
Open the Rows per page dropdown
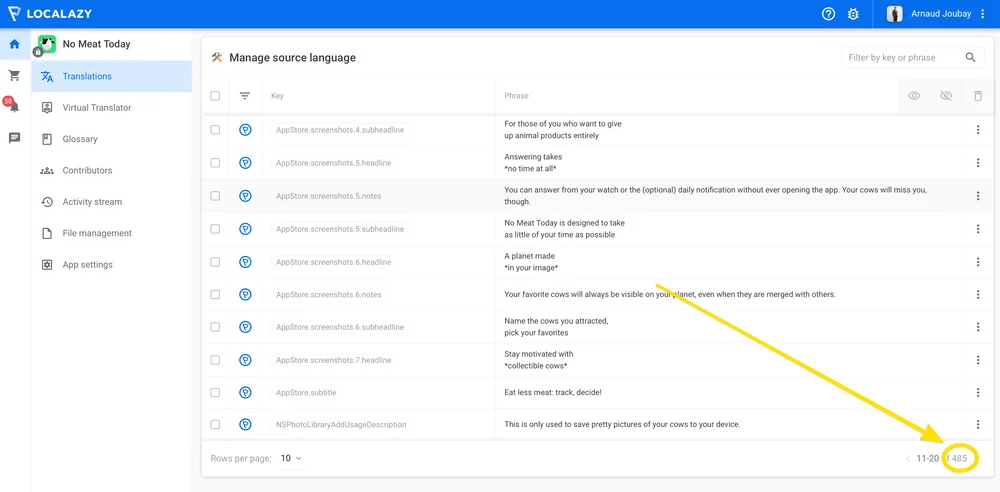point(291,458)
